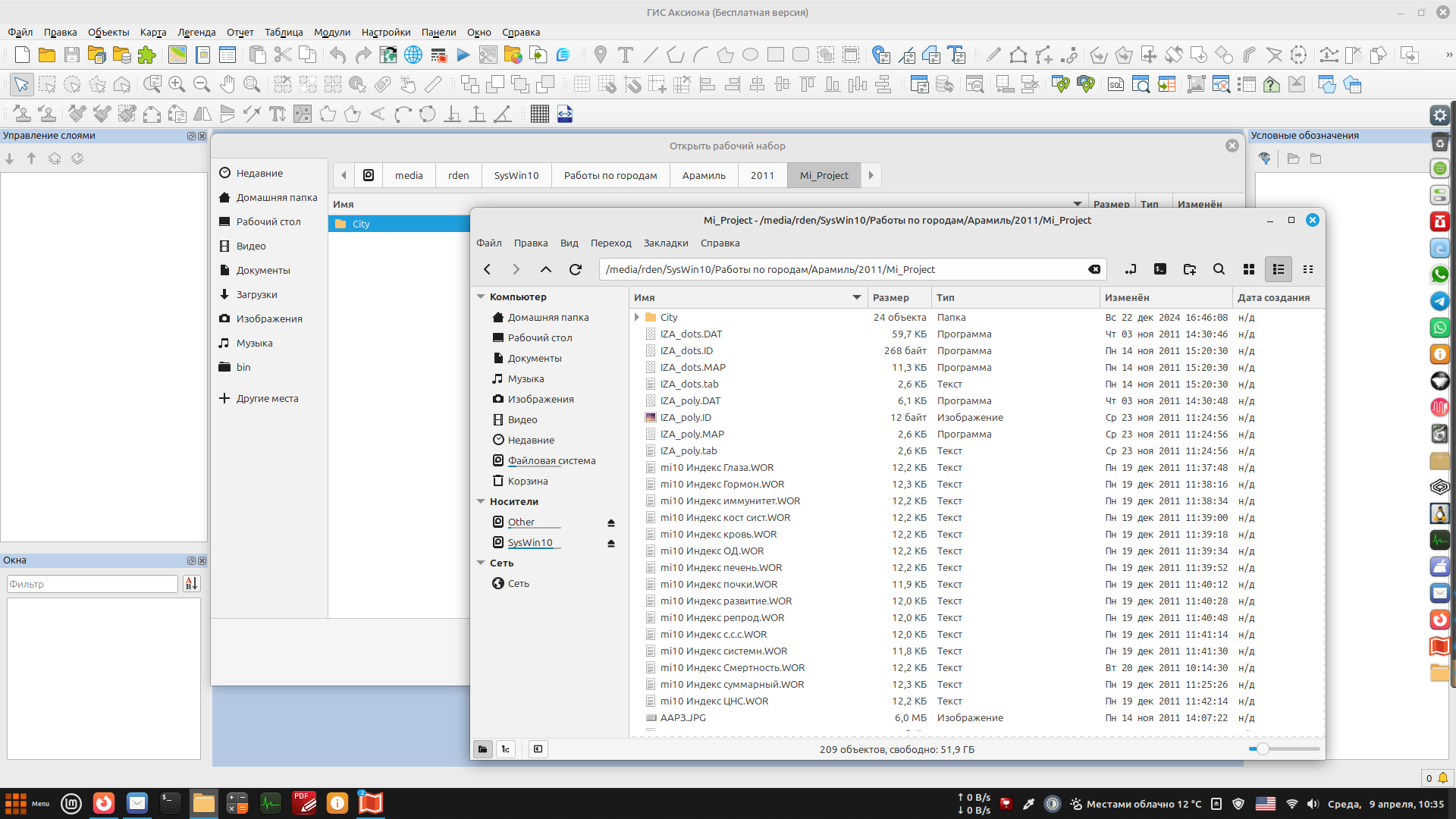Collapse the Компьютер section in sidebar
1456x819 pixels.
481,297
